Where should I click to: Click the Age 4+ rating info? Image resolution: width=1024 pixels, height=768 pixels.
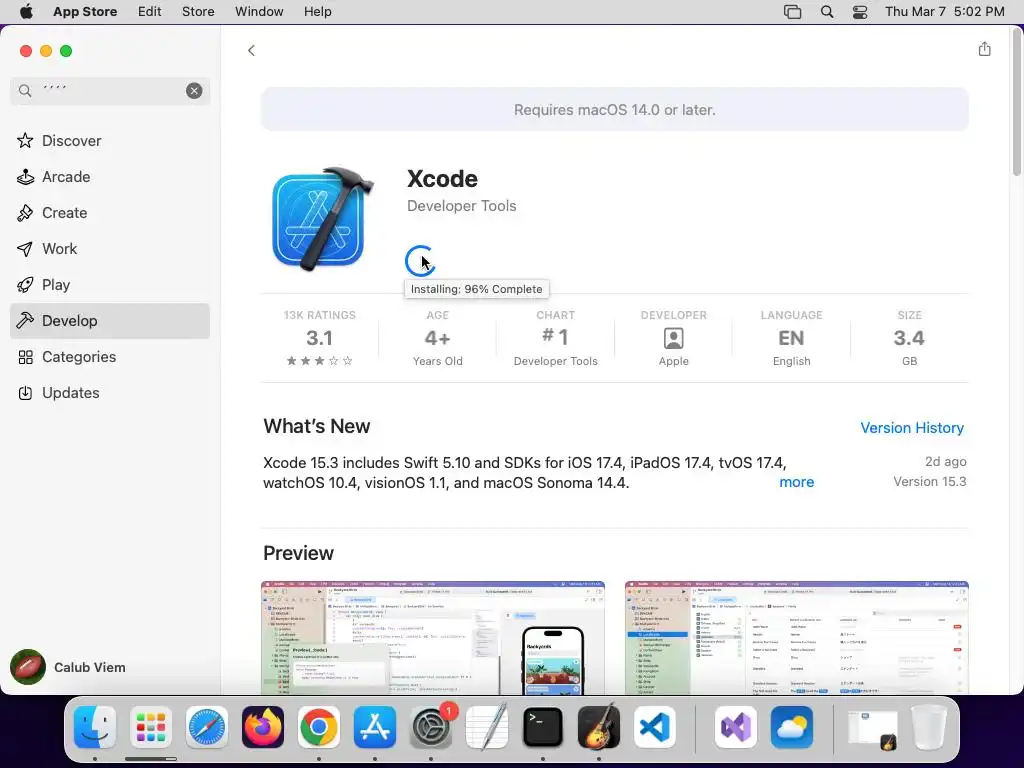coord(438,338)
